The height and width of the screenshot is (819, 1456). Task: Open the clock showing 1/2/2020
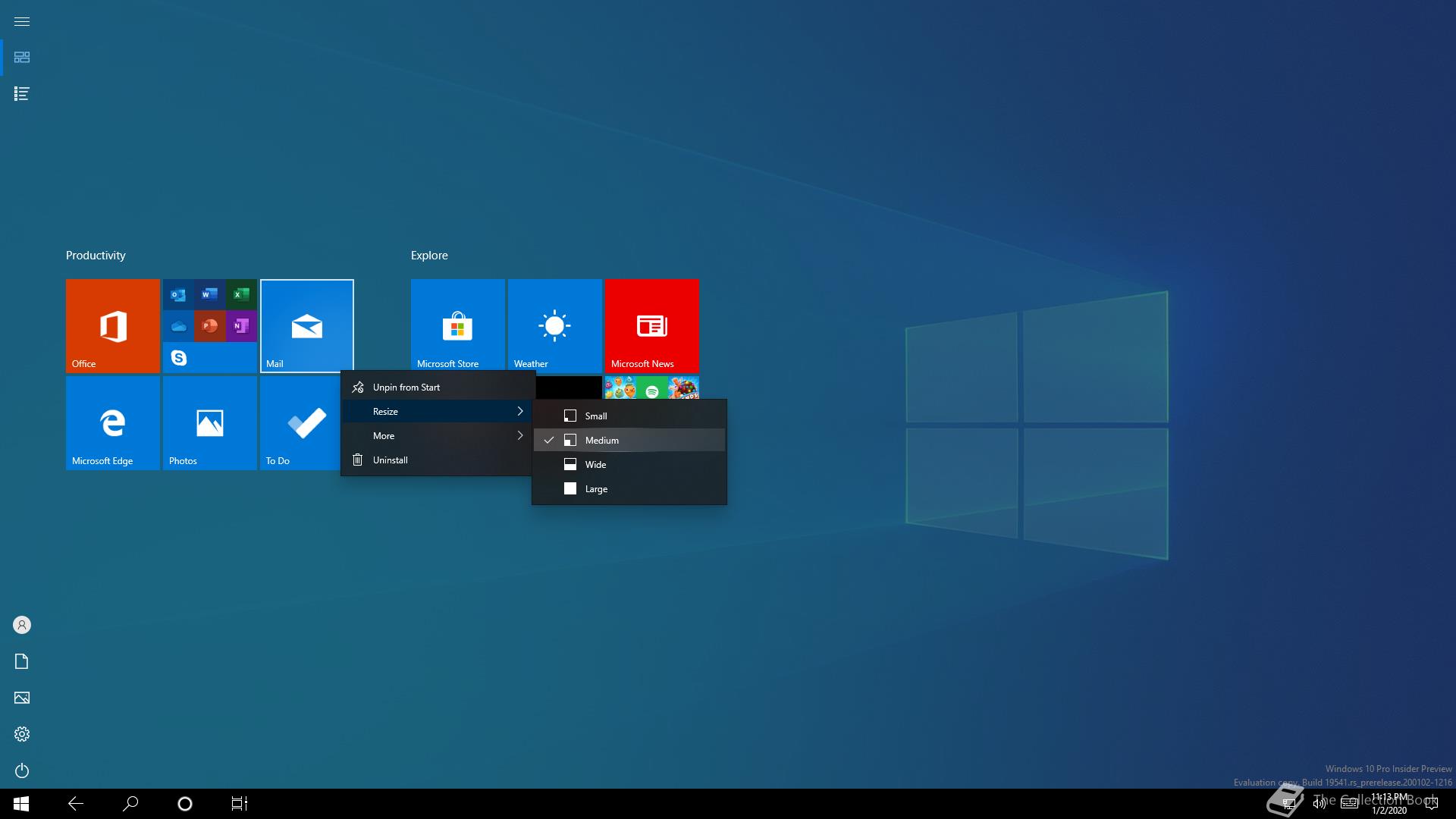pyautogui.click(x=1389, y=804)
